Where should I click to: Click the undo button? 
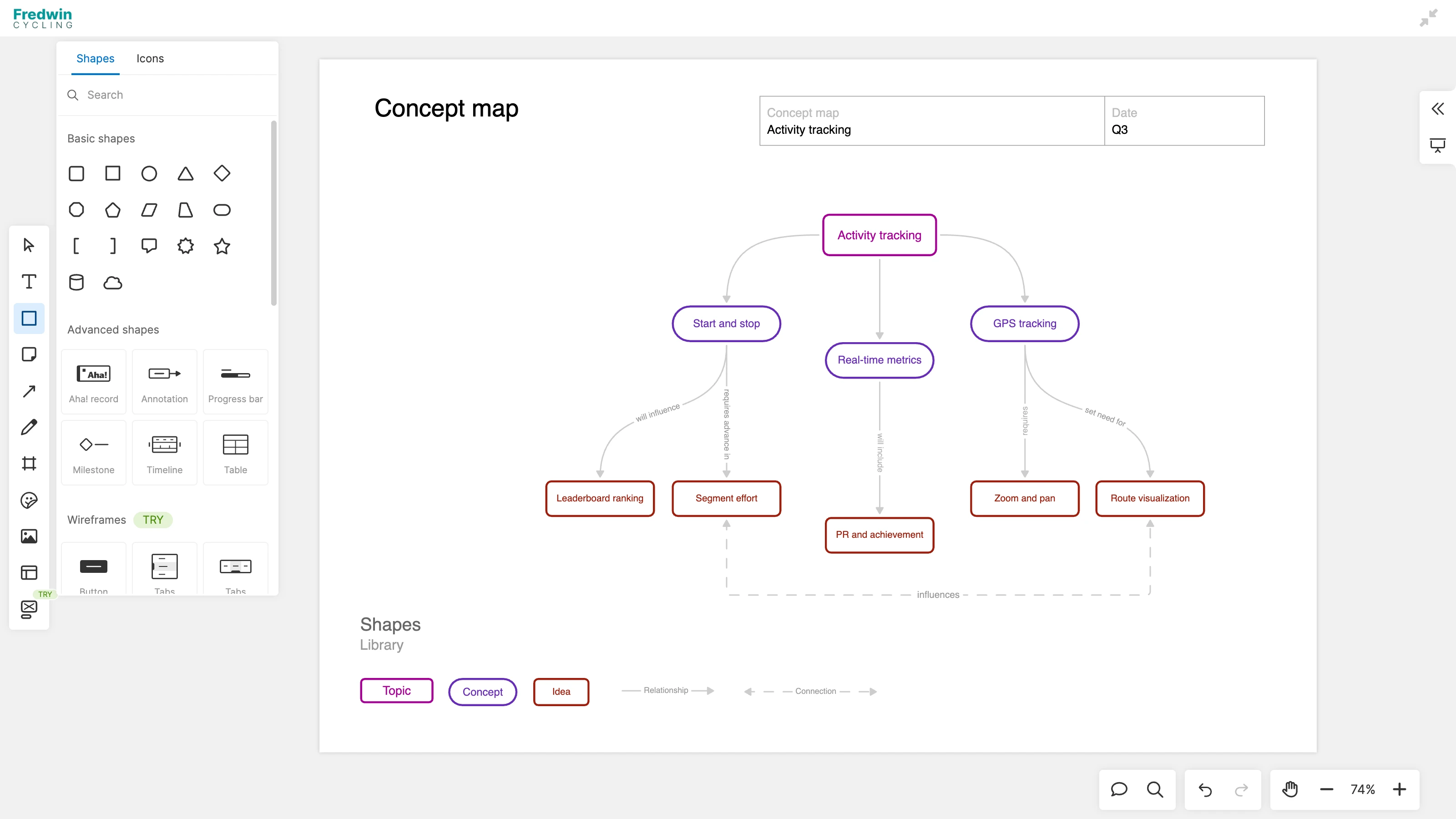(x=1205, y=789)
